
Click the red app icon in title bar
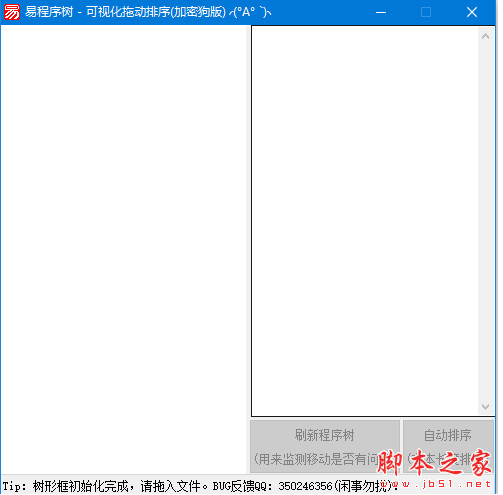click(x=12, y=12)
